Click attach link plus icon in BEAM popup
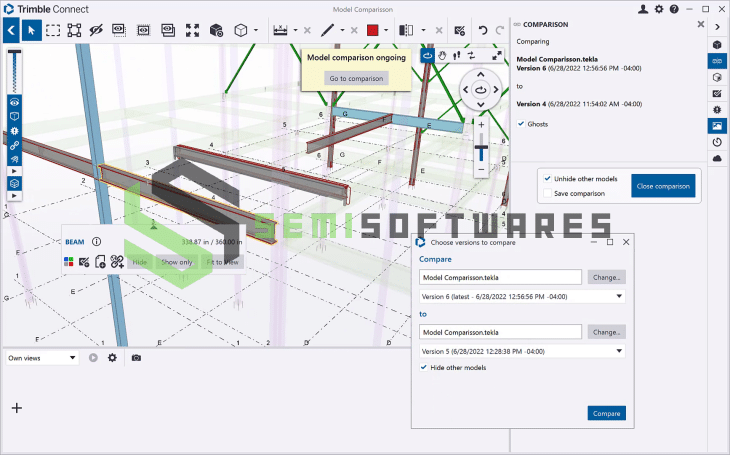 [x=117, y=262]
